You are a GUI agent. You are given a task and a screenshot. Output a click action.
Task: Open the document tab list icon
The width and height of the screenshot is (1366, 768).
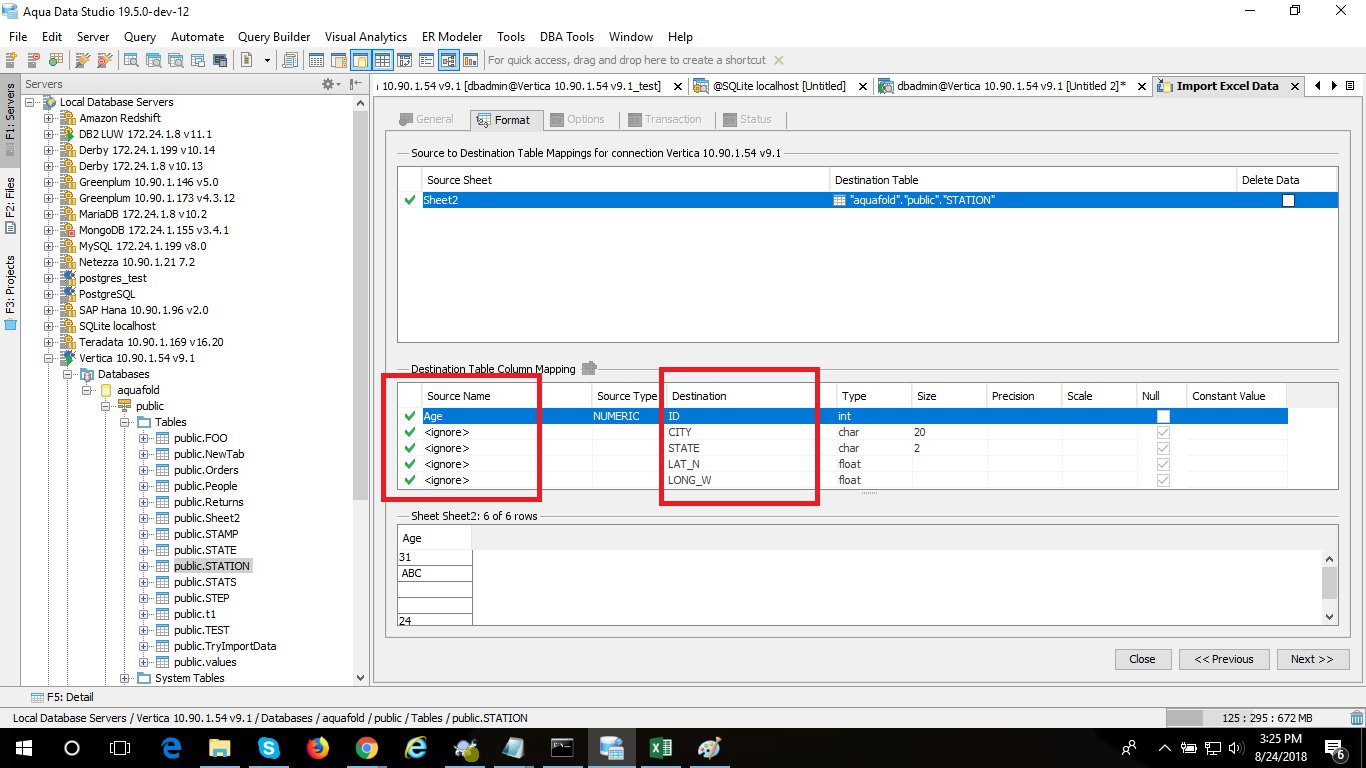1350,86
